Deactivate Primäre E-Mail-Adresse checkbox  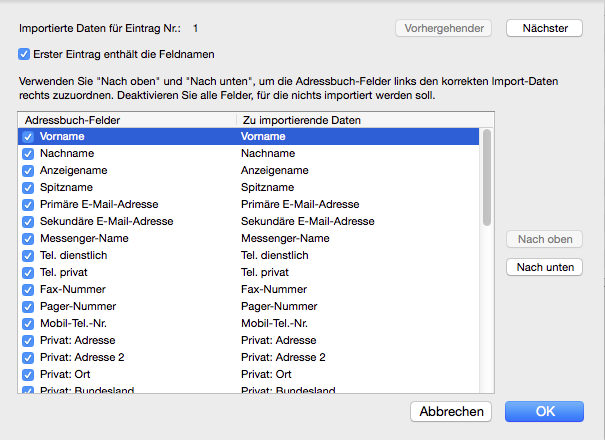click(x=28, y=204)
